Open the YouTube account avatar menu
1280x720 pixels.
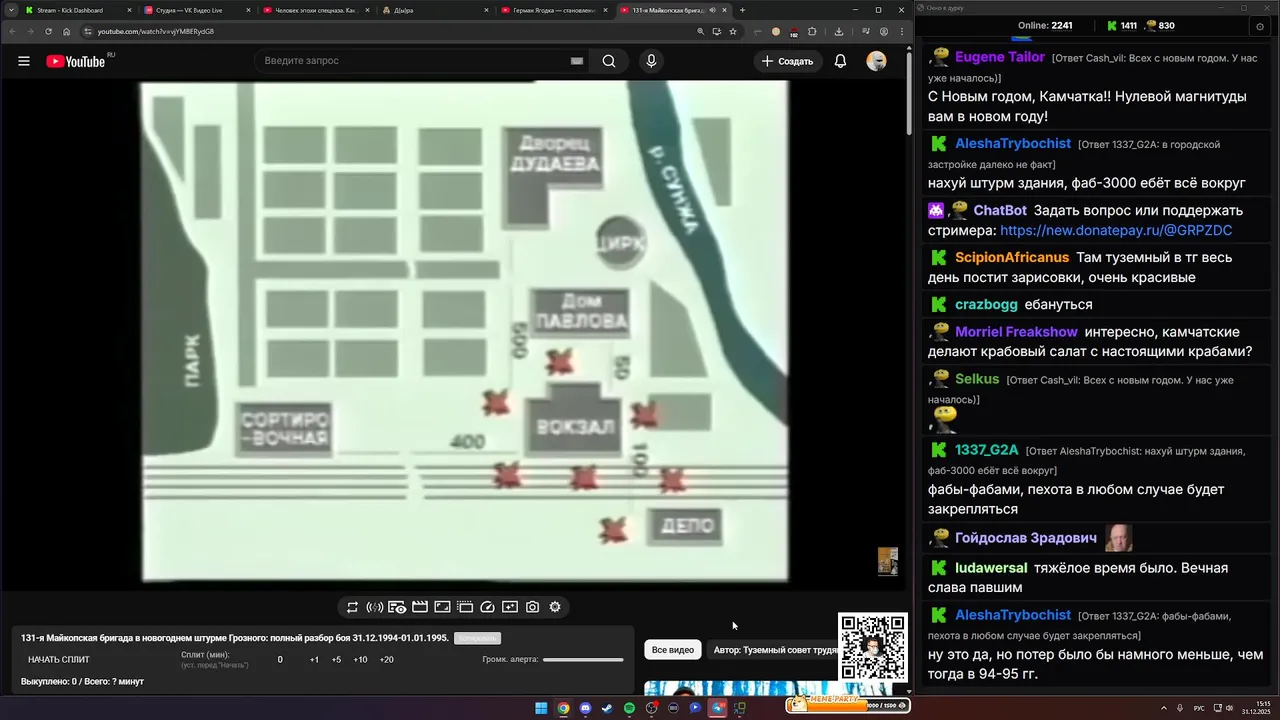point(876,61)
